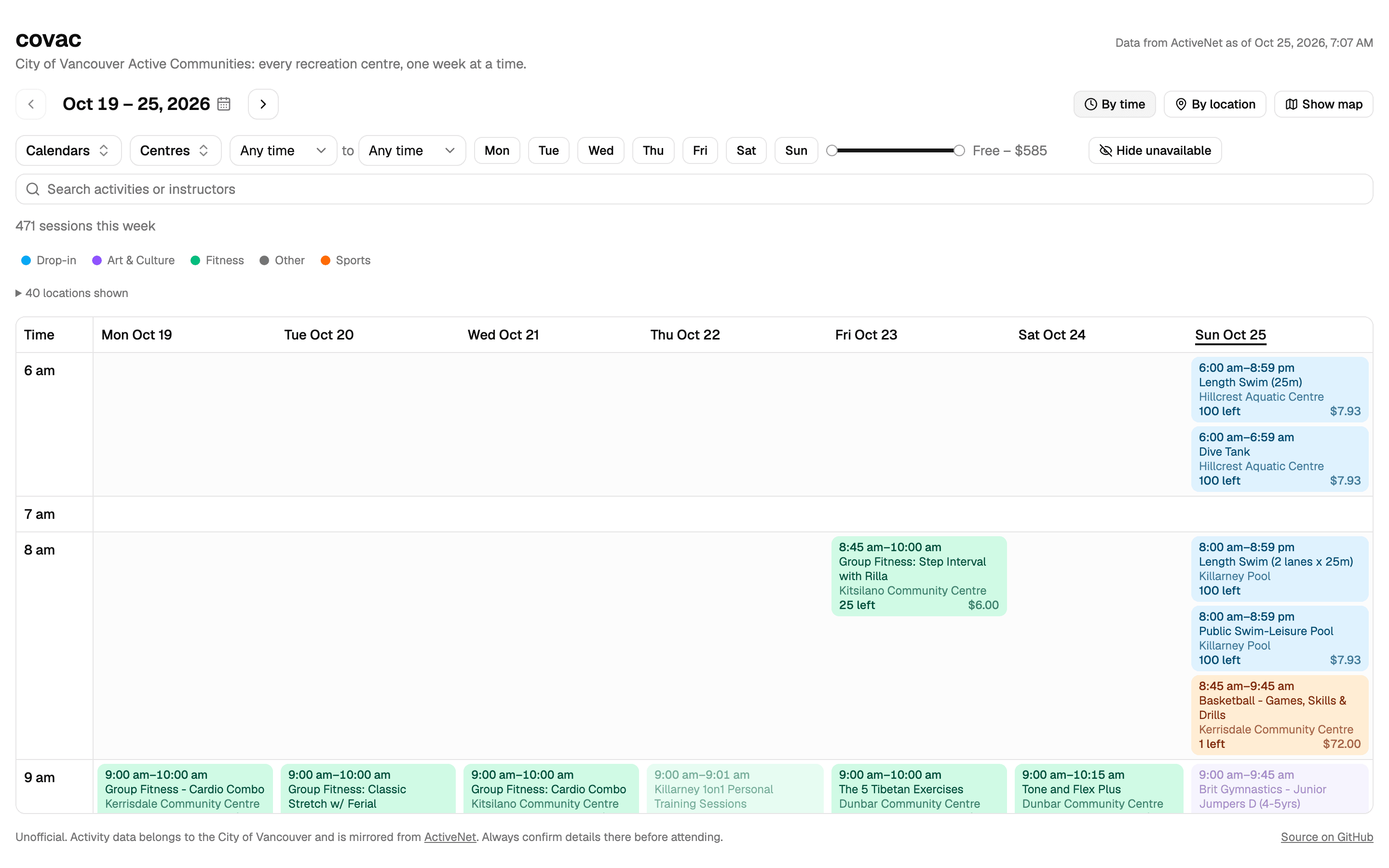
Task: Open Tone and Flex Plus session card
Action: tap(1099, 788)
